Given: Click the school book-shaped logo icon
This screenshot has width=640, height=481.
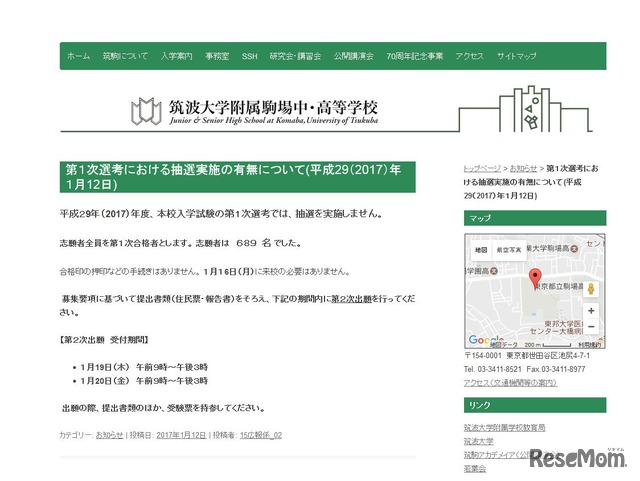Looking at the screenshot, I should click(x=146, y=111).
